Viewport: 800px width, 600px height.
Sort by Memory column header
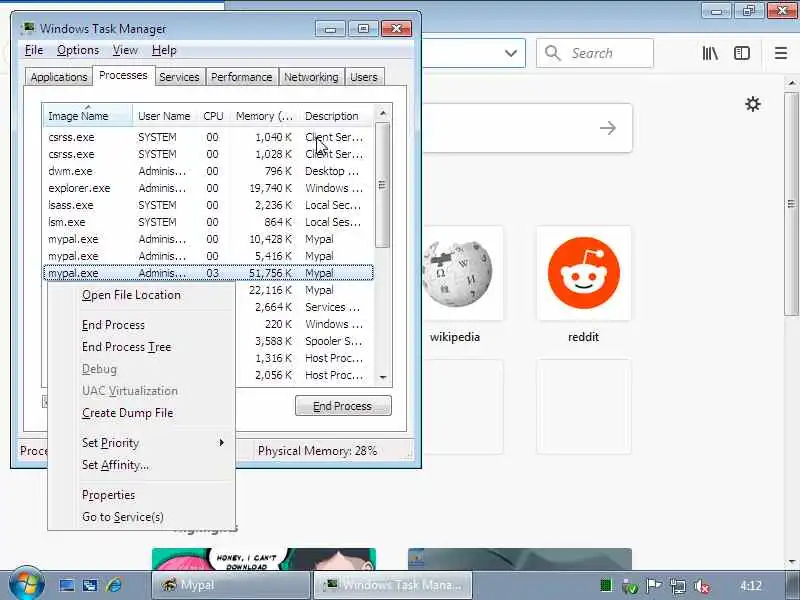[x=264, y=116]
